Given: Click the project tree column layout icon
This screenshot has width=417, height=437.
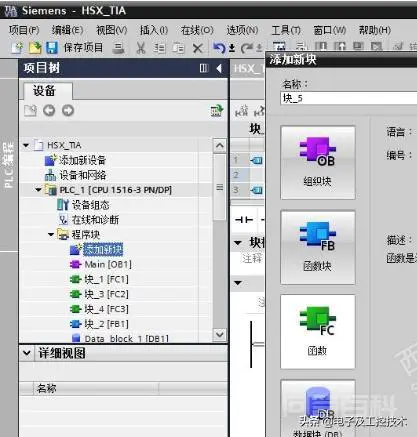Looking at the screenshot, I should tap(204, 68).
